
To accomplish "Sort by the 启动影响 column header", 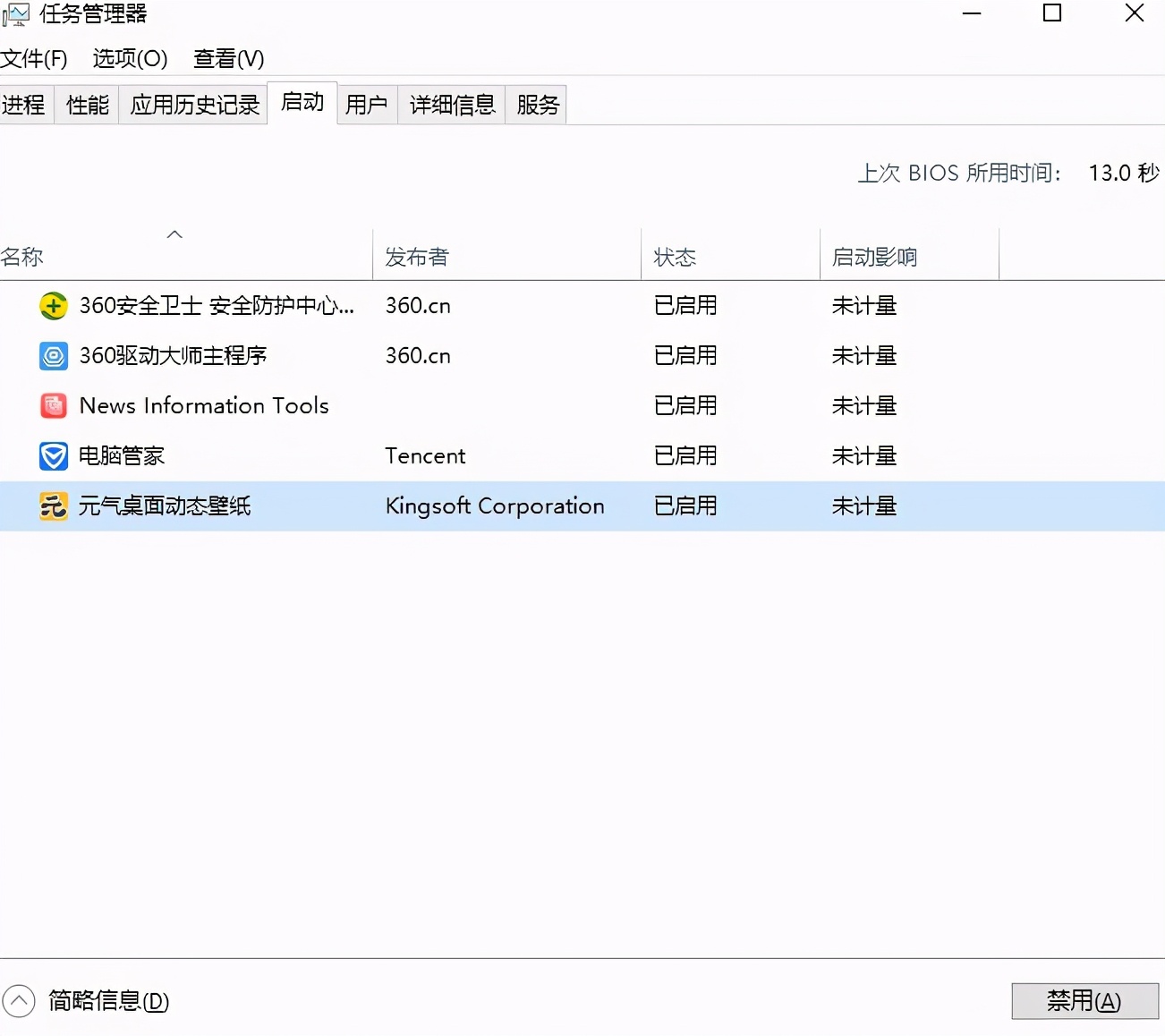I will [909, 256].
